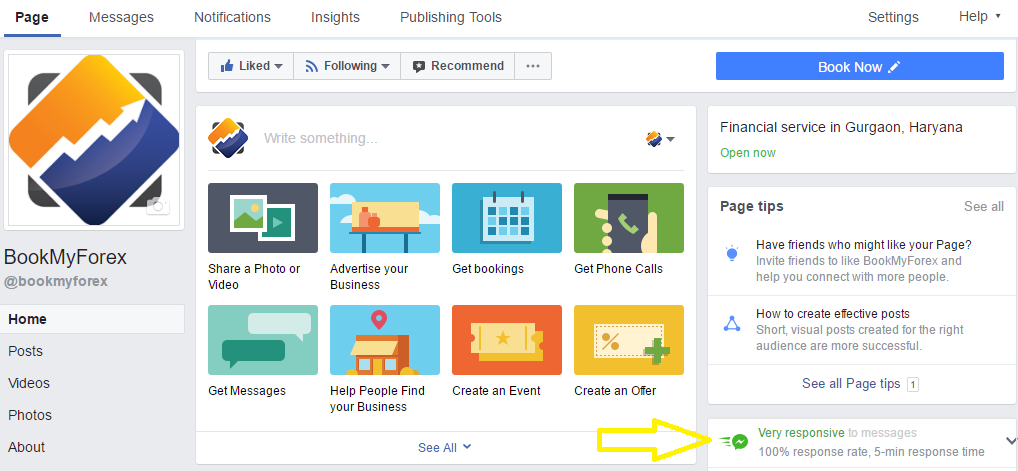Expand See All post options
This screenshot has width=1018, height=471.
[x=445, y=448]
